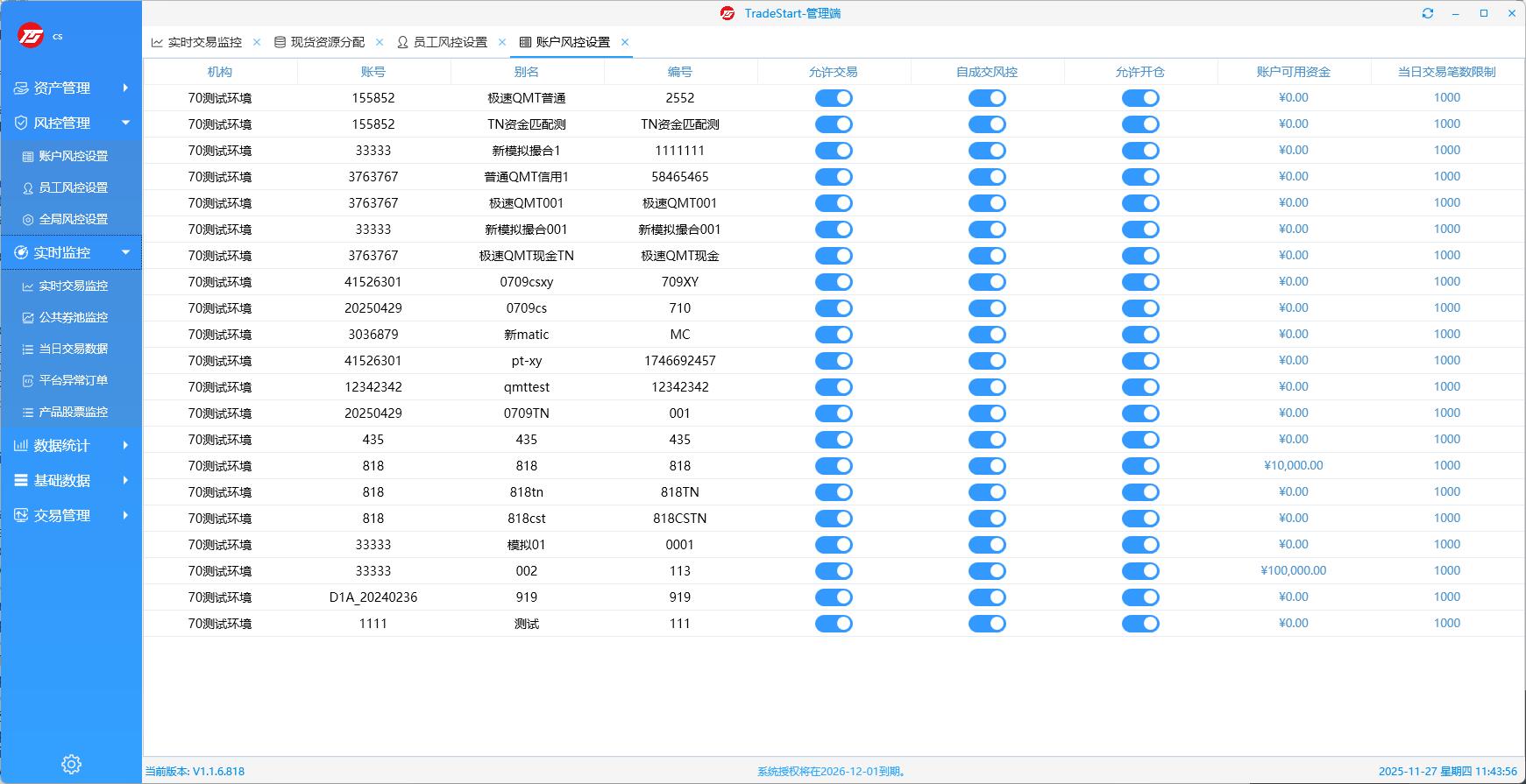Open 当日交易数据 in the sidebar
This screenshot has width=1526, height=784.
pos(73,349)
